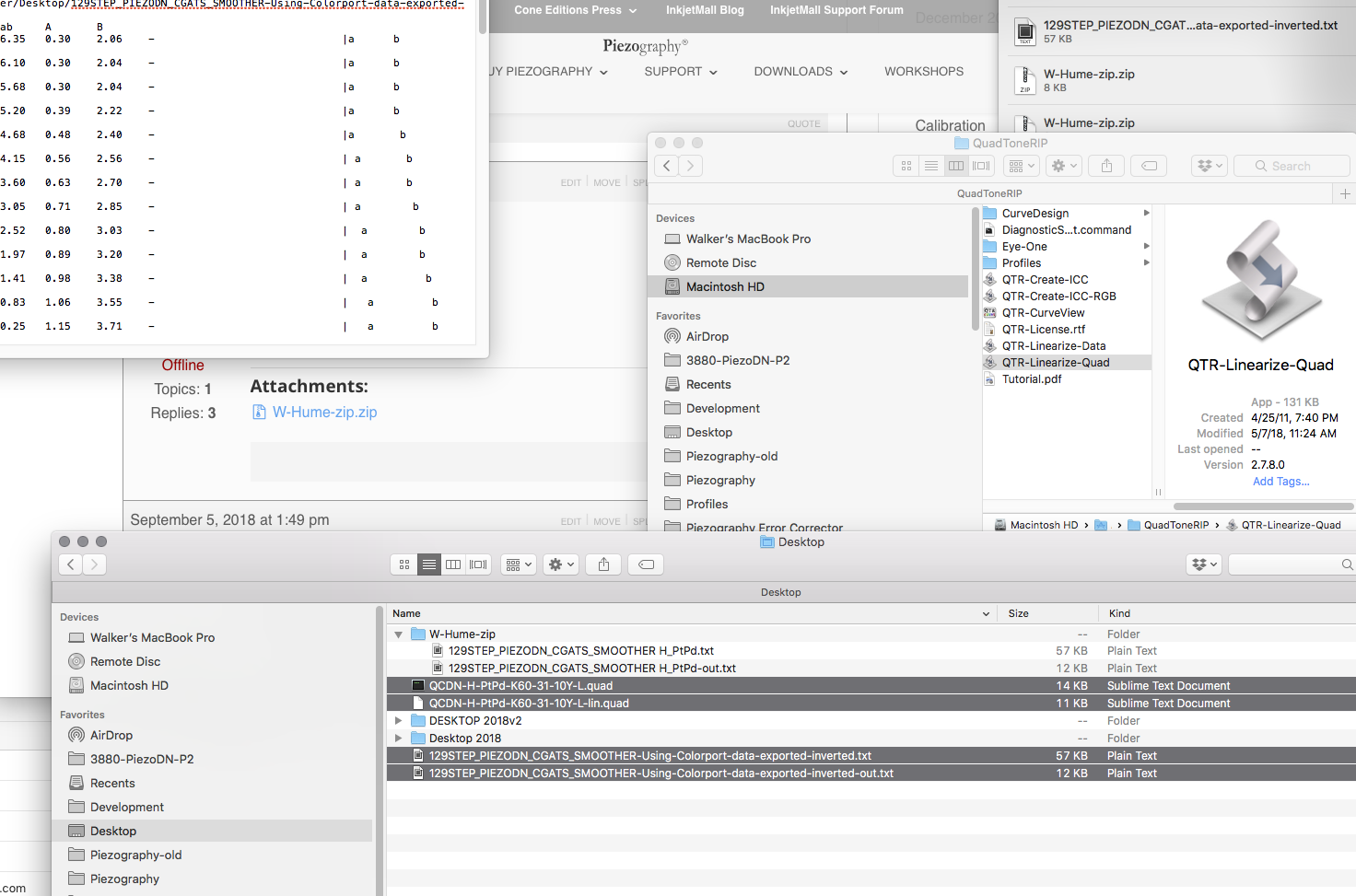The image size is (1356, 896).
Task: Select gallery view in Desktop window toolbar
Action: [x=478, y=564]
